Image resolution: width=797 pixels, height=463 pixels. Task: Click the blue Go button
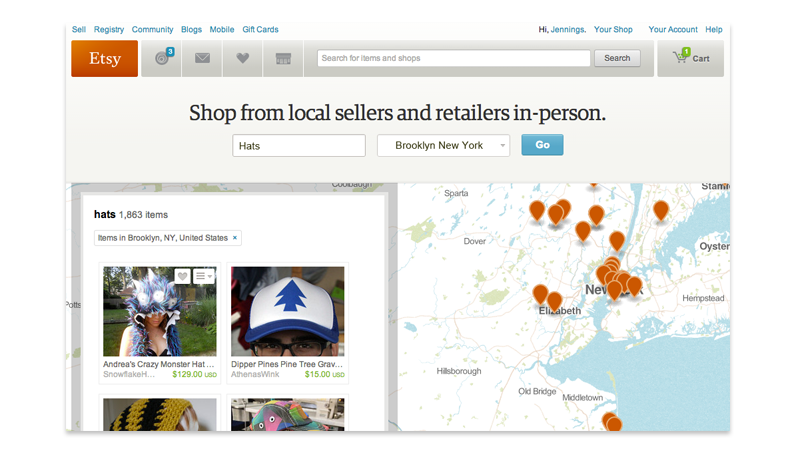click(542, 145)
